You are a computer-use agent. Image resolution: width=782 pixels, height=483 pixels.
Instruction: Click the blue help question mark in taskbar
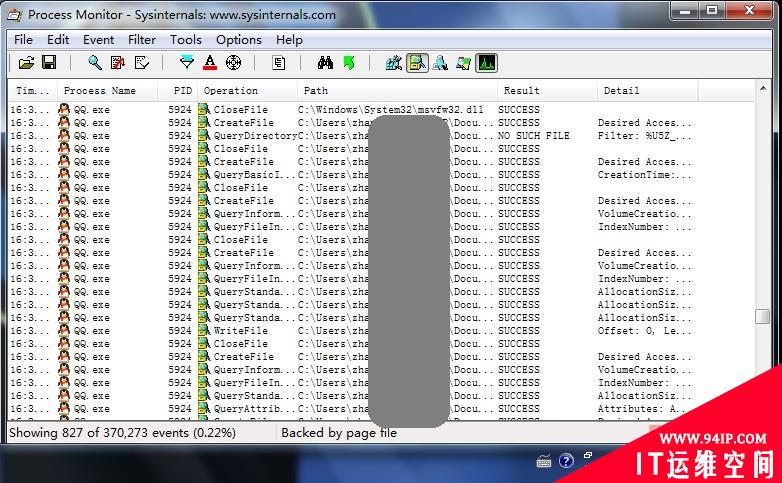(566, 461)
